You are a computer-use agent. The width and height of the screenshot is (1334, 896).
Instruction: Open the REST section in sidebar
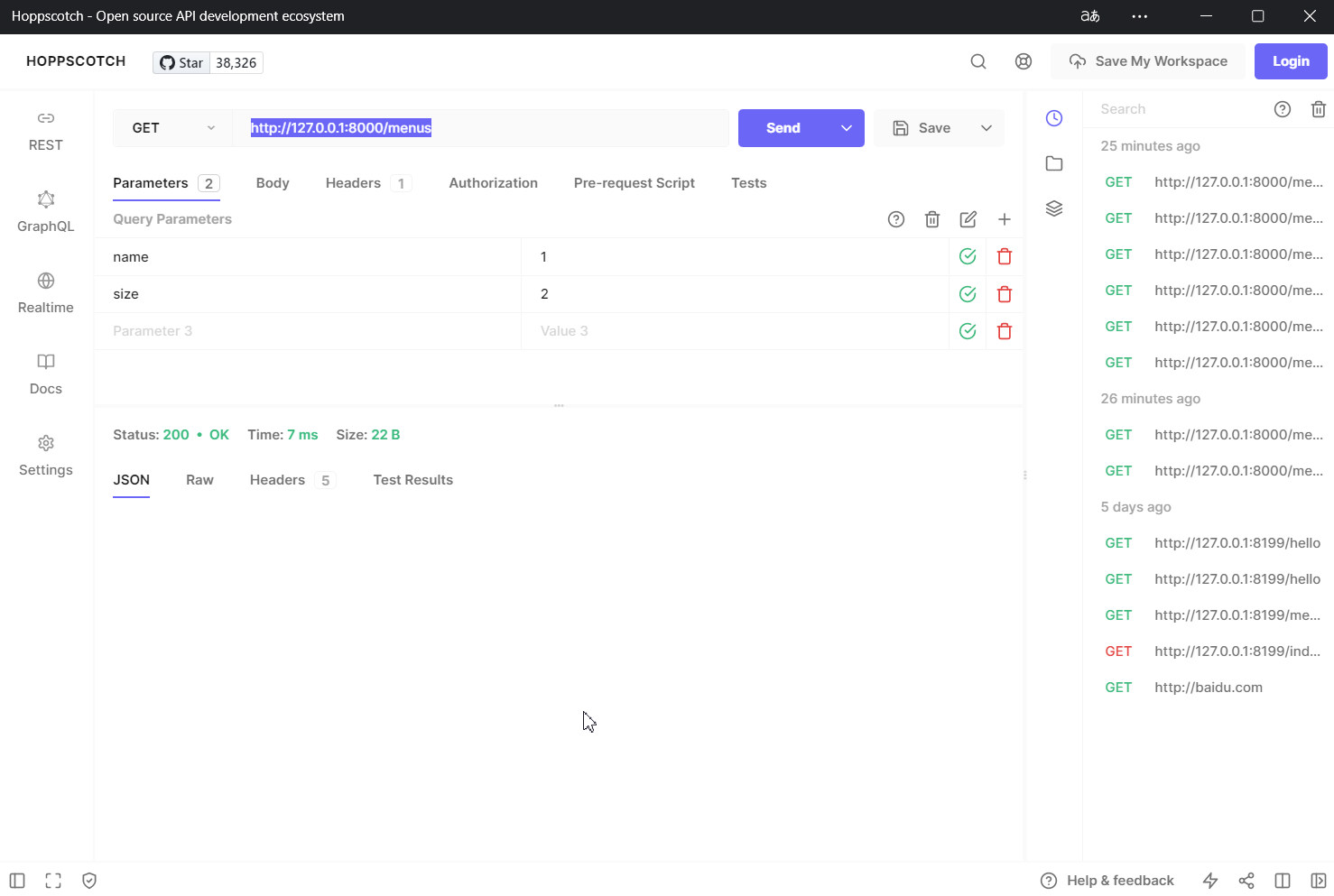(46, 132)
